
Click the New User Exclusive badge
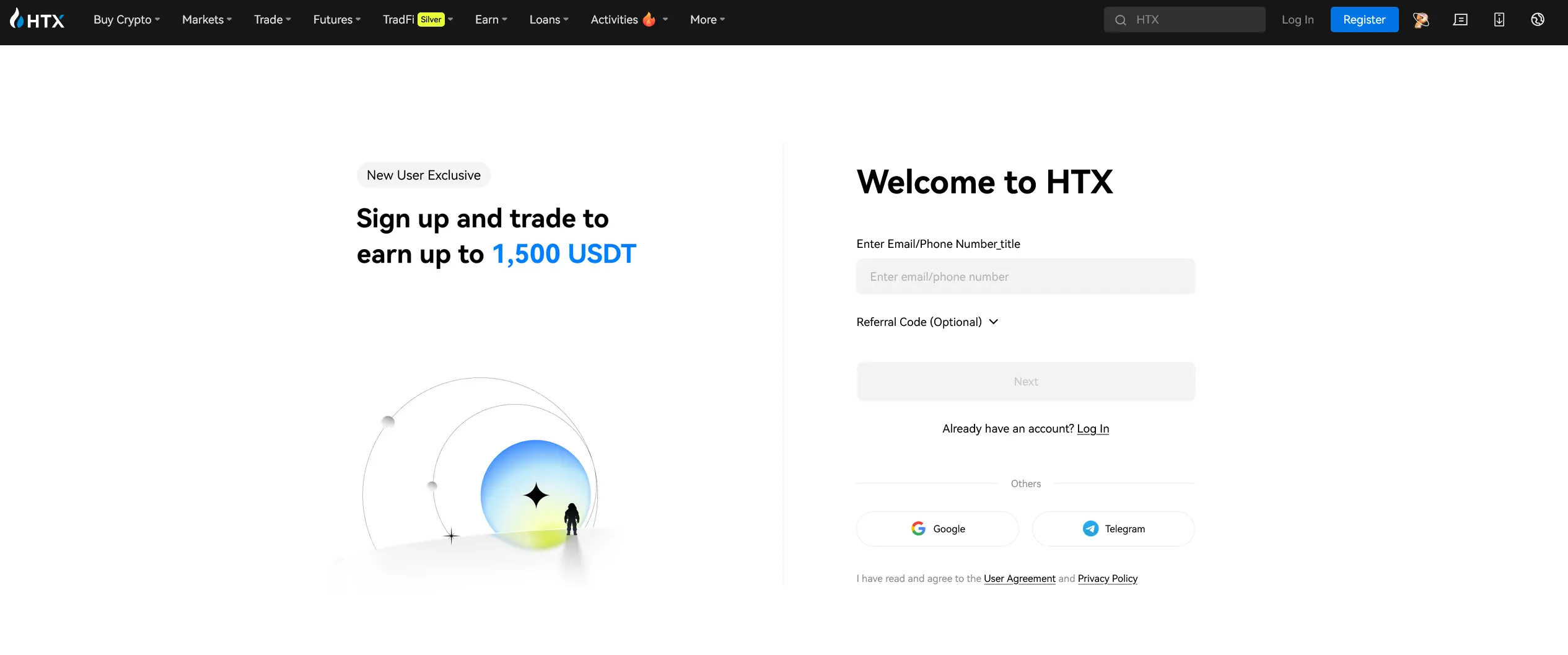(x=424, y=175)
